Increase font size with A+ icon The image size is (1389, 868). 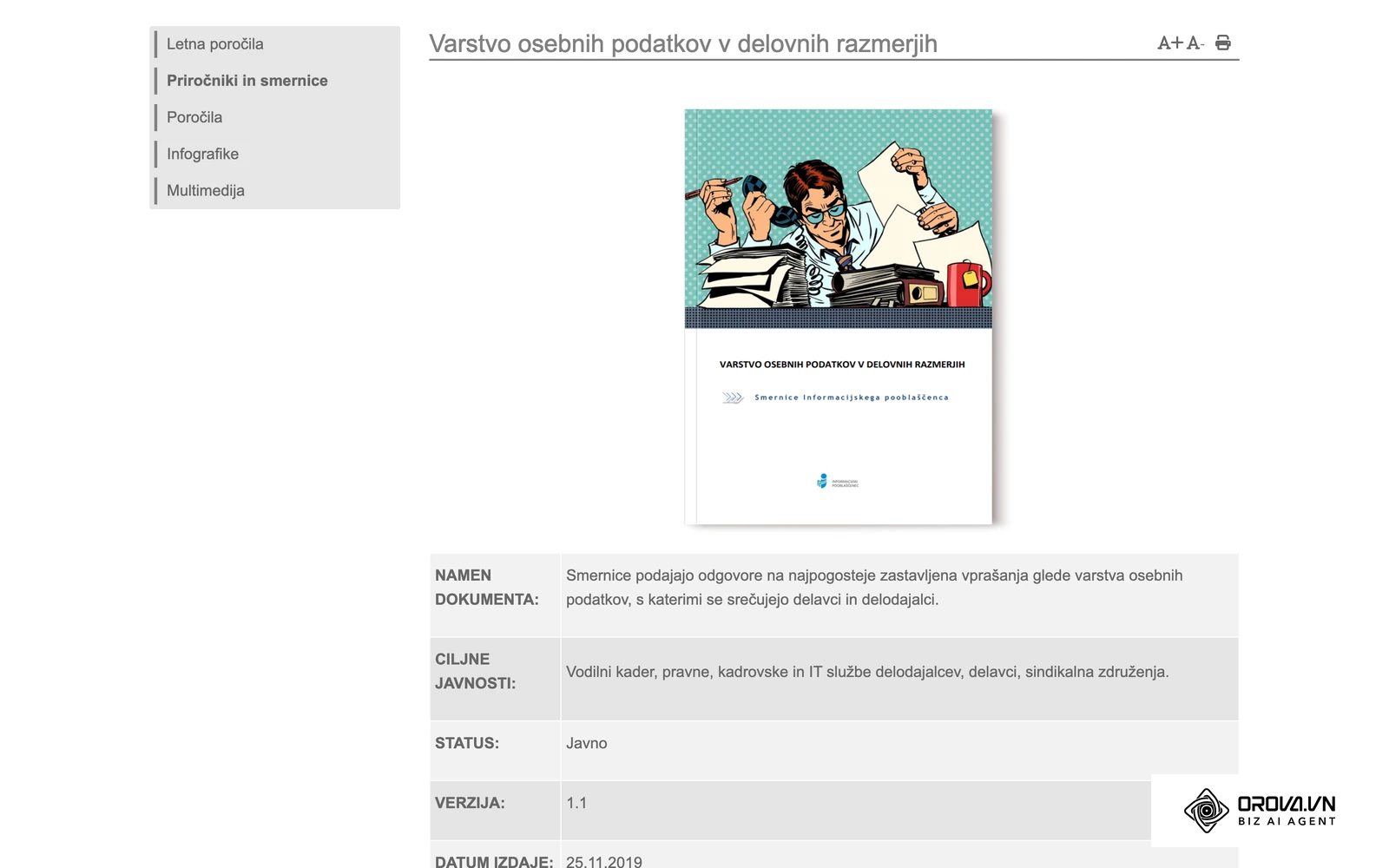pos(1170,43)
